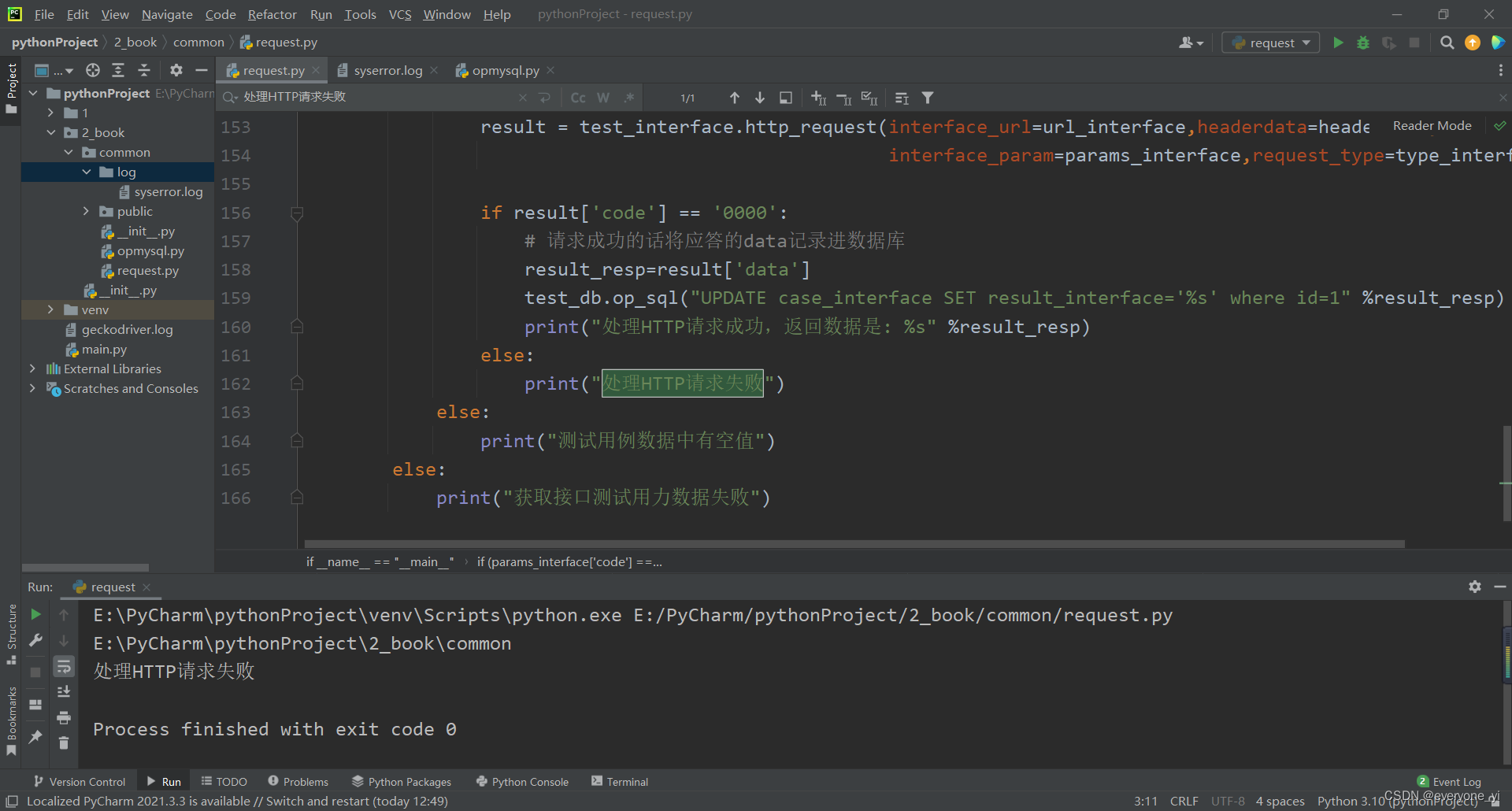Click the search field containing 处理HTTP请求失败
This screenshot has width=1512, height=811.
(x=378, y=98)
